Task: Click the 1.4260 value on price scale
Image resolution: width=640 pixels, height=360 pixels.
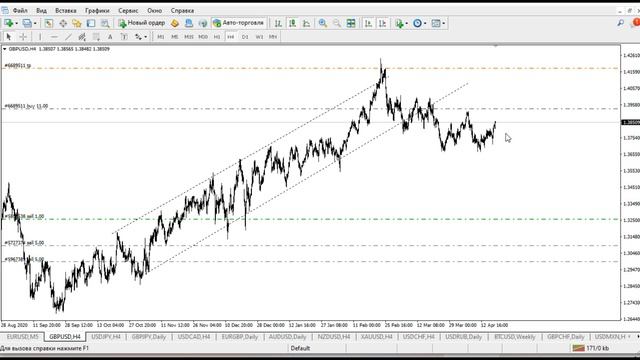Action: click(x=631, y=55)
